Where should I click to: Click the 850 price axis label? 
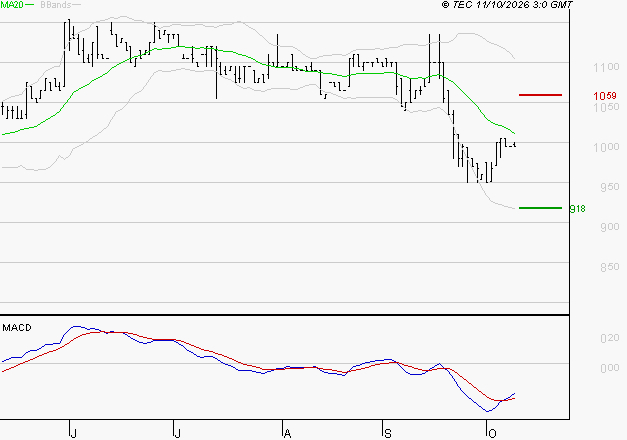coord(610,267)
